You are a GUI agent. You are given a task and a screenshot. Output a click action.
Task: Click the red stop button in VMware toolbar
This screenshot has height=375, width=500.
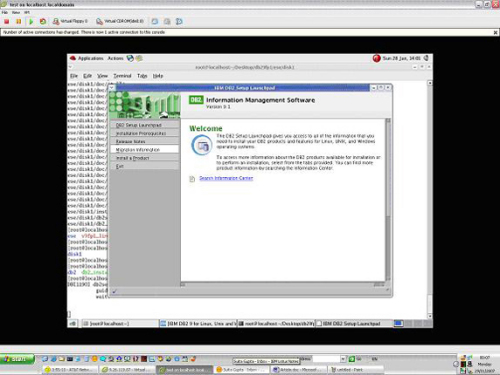7,21
